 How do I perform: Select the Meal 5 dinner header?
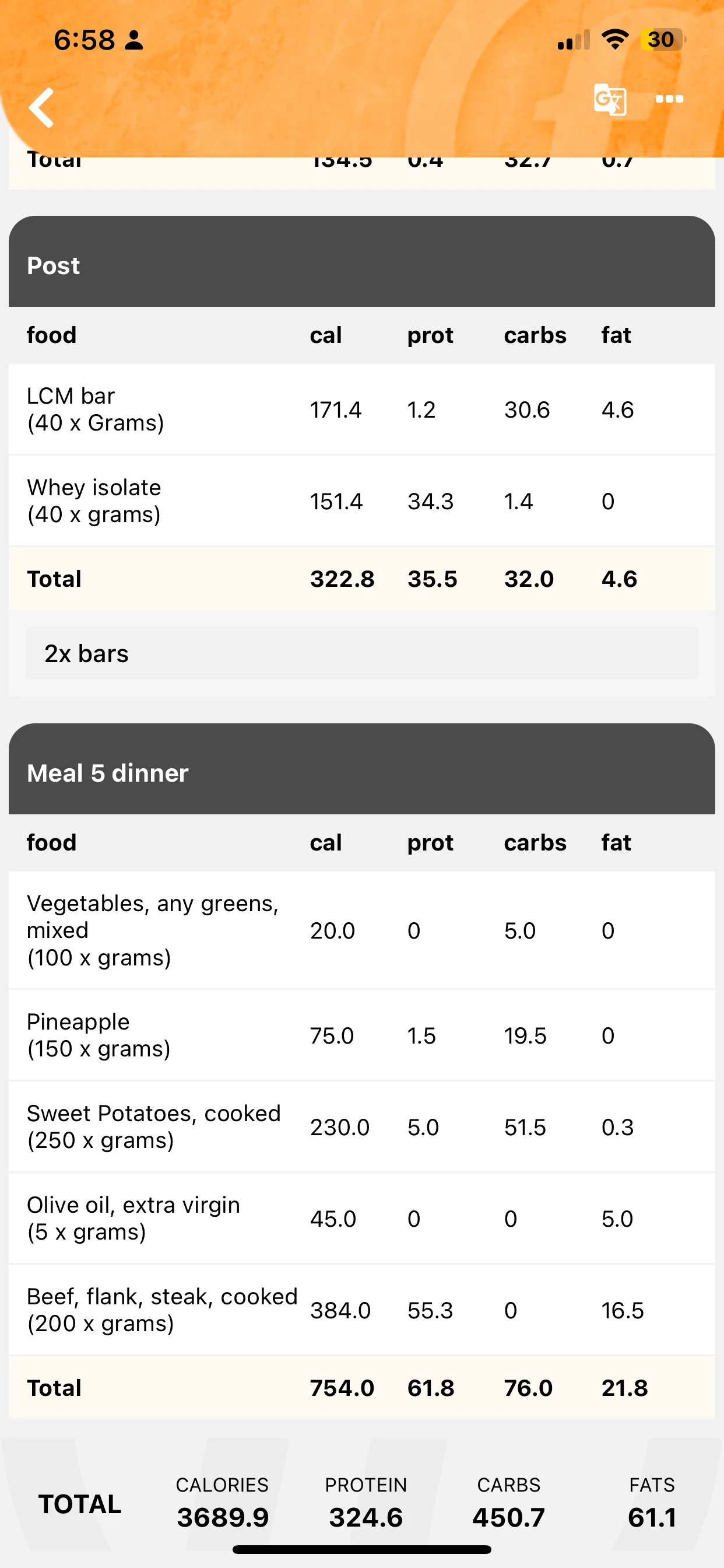point(362,769)
